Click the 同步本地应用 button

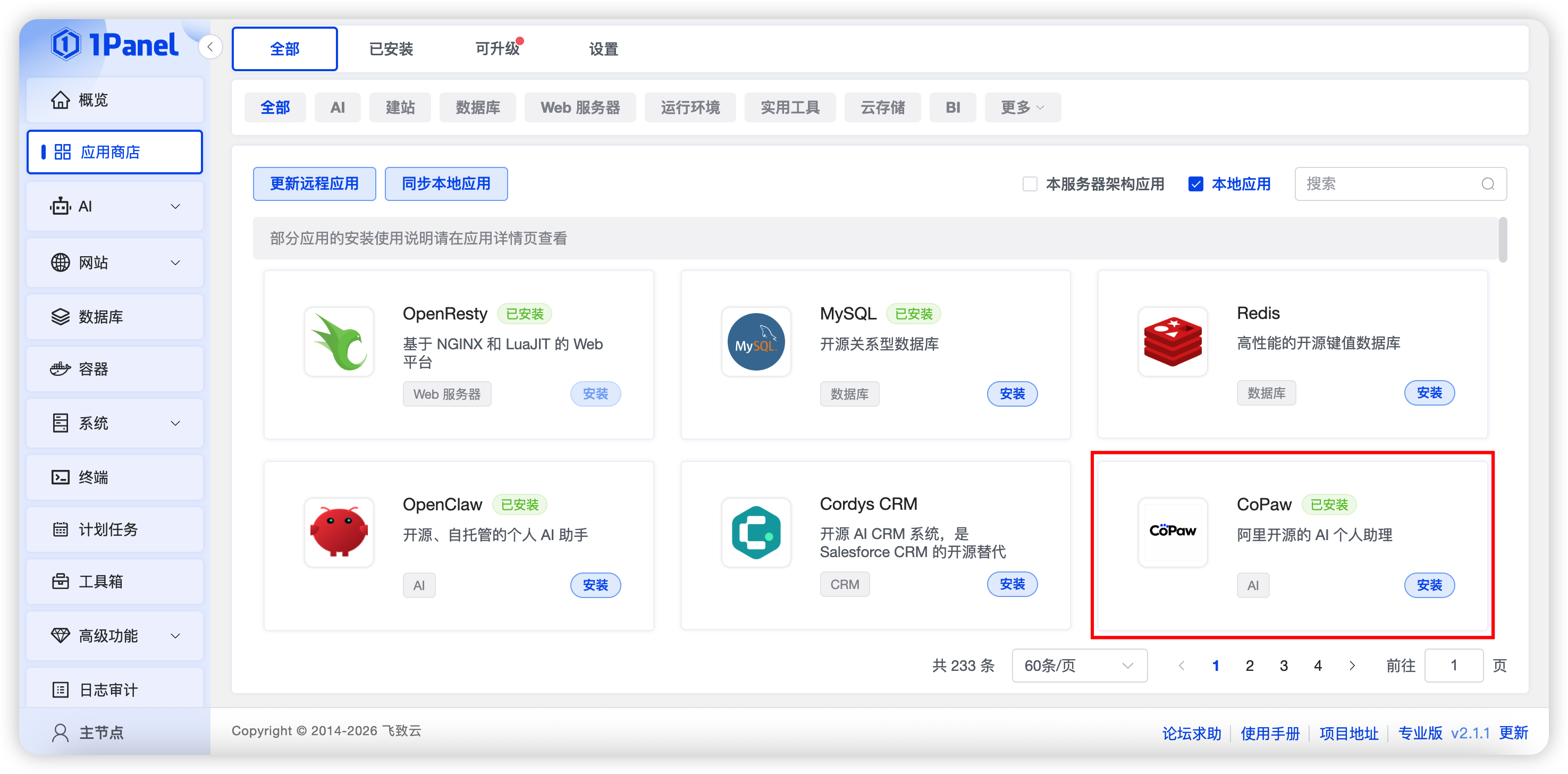tap(446, 183)
